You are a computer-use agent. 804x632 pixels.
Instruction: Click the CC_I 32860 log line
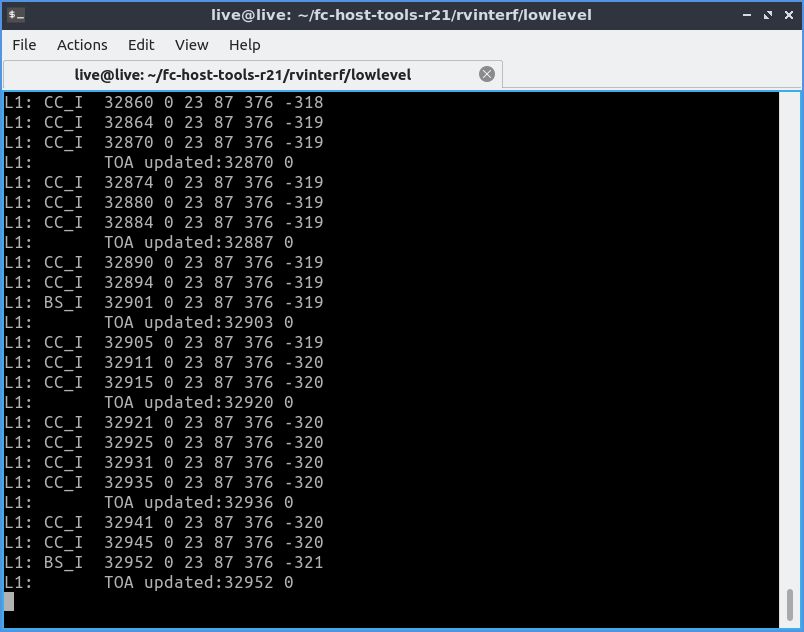pos(164,103)
